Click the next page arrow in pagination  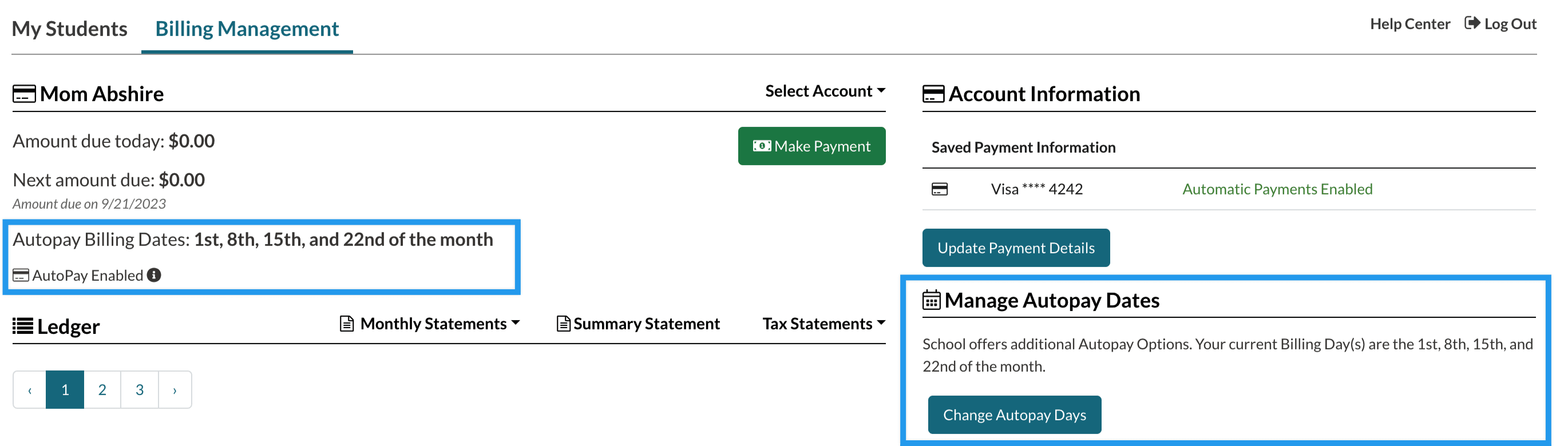click(x=175, y=390)
